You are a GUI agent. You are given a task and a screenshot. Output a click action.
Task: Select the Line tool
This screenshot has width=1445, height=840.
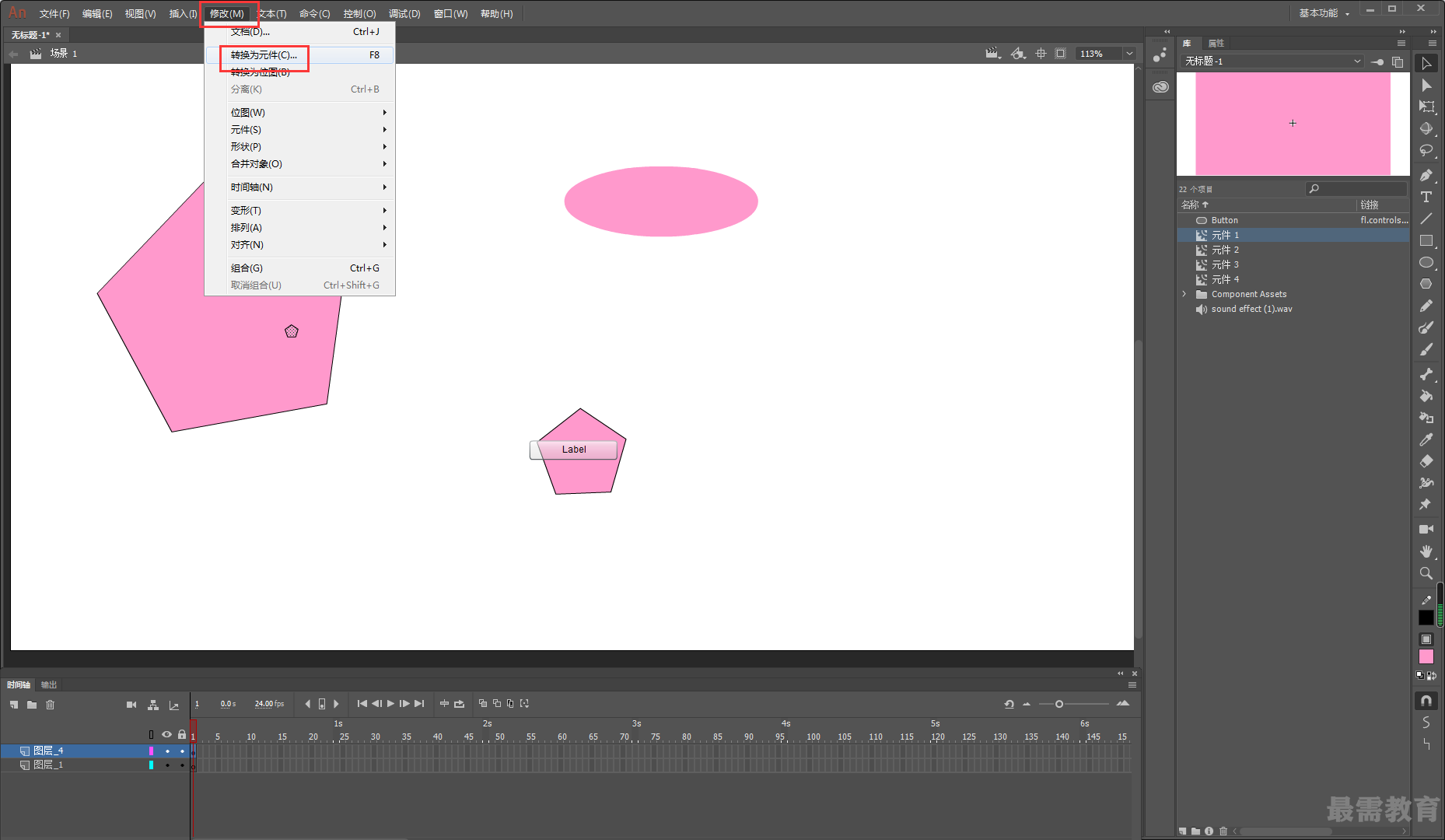(x=1426, y=219)
